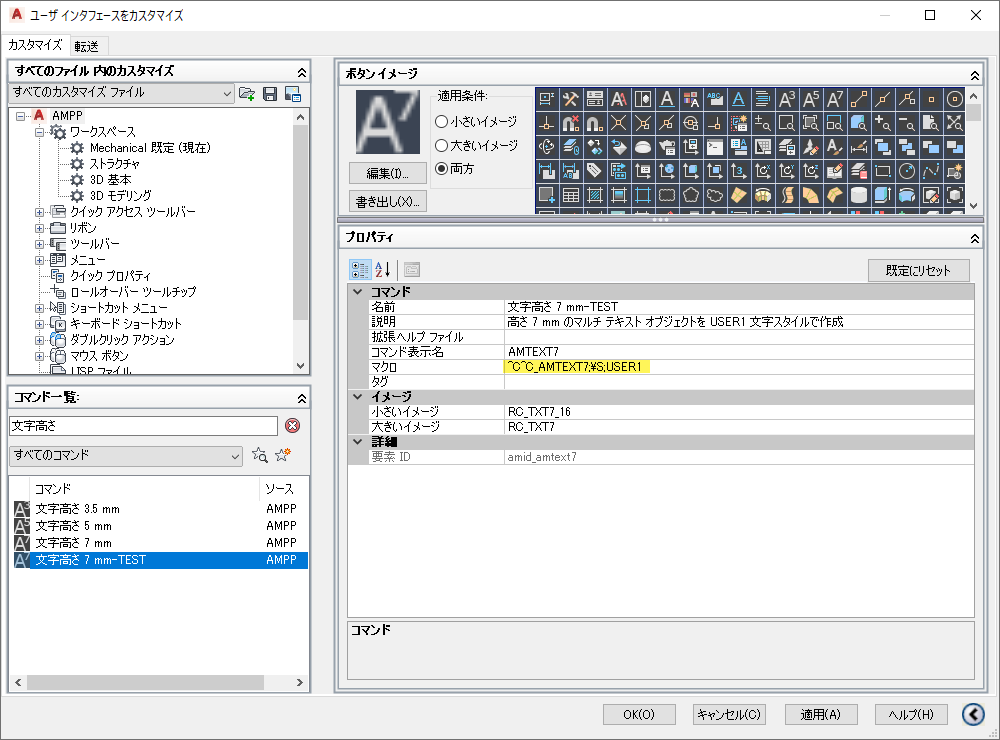This screenshot has height=740, width=1000.
Task: Pick the price tag icon
Action: tap(594, 170)
